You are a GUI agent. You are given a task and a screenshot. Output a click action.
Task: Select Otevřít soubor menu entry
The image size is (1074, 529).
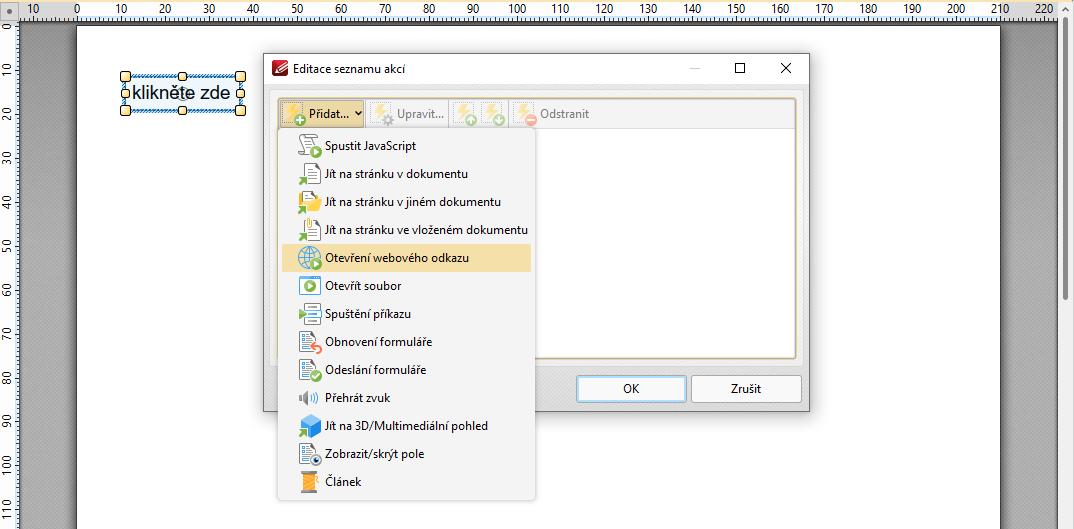click(x=406, y=286)
